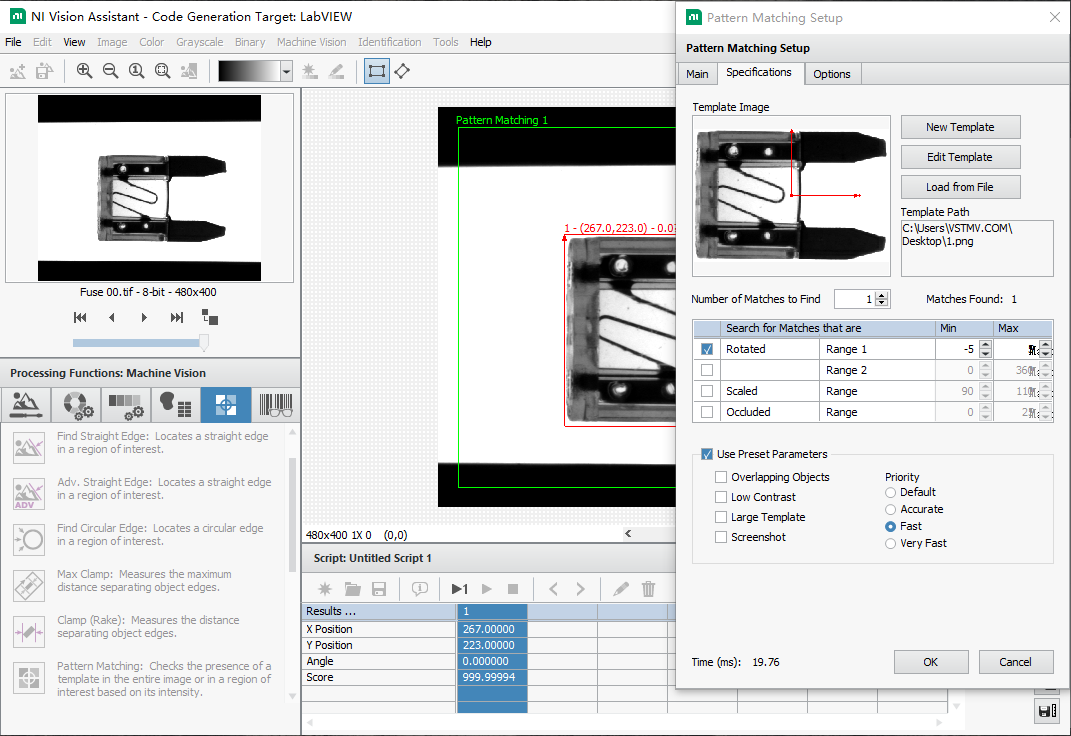Open the Identification barcode functions palette
This screenshot has height=736, width=1071.
tap(276, 405)
